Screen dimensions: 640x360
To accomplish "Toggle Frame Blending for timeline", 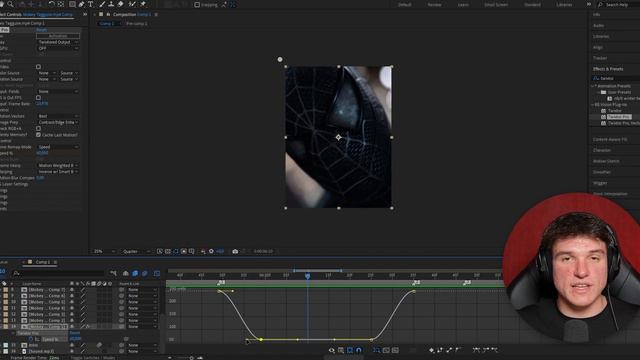I will (135, 273).
